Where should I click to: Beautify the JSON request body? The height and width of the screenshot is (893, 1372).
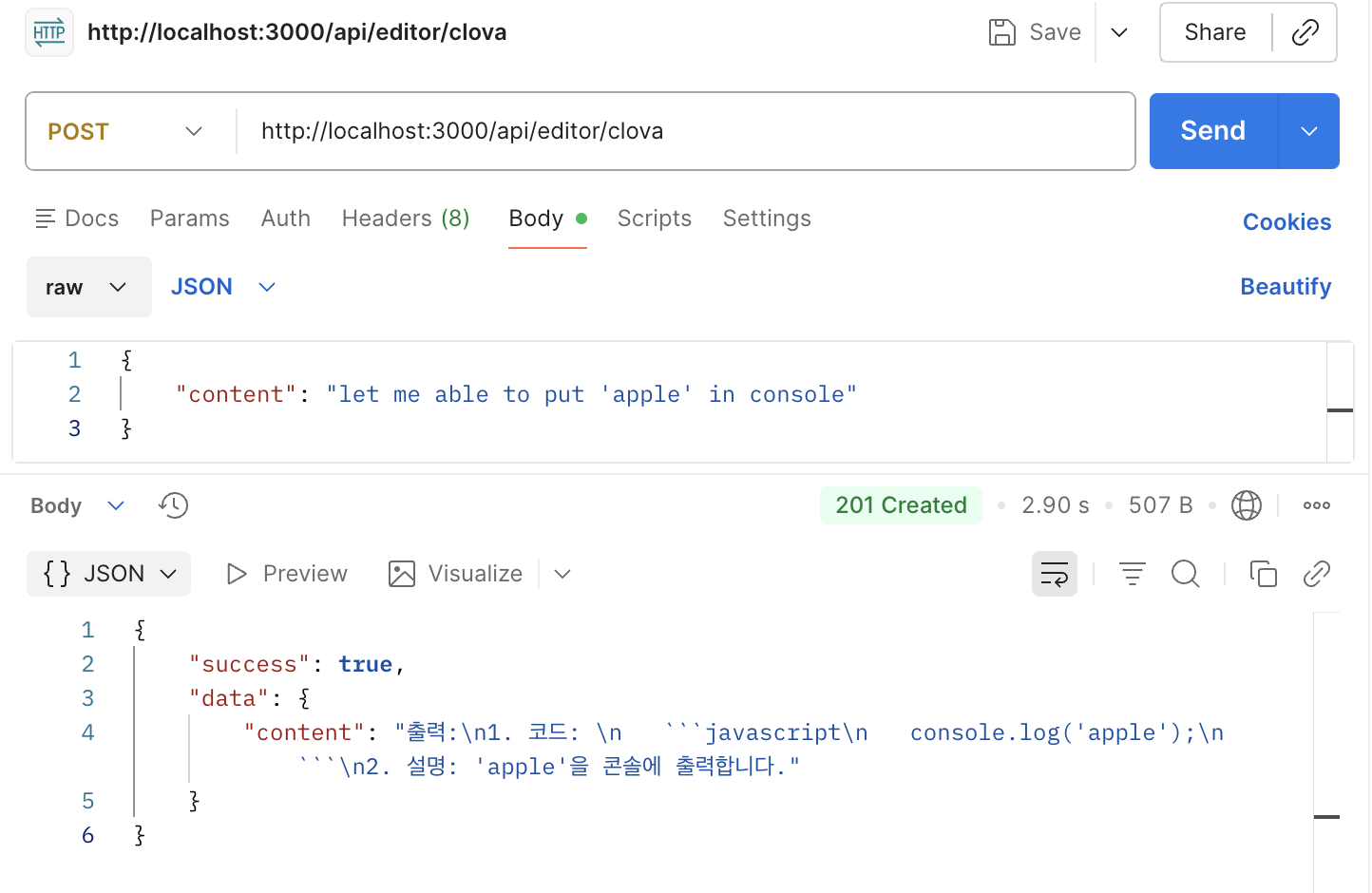(x=1286, y=287)
